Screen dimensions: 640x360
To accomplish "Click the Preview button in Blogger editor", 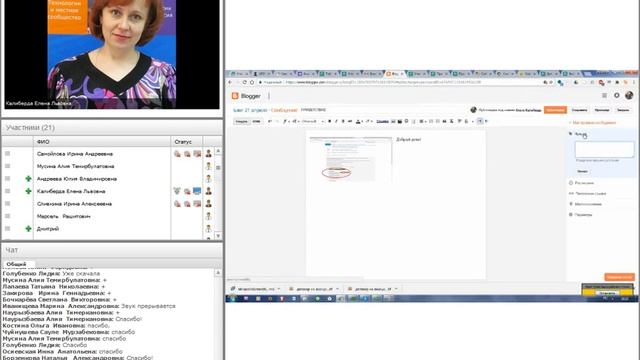I will pyautogui.click(x=602, y=110).
